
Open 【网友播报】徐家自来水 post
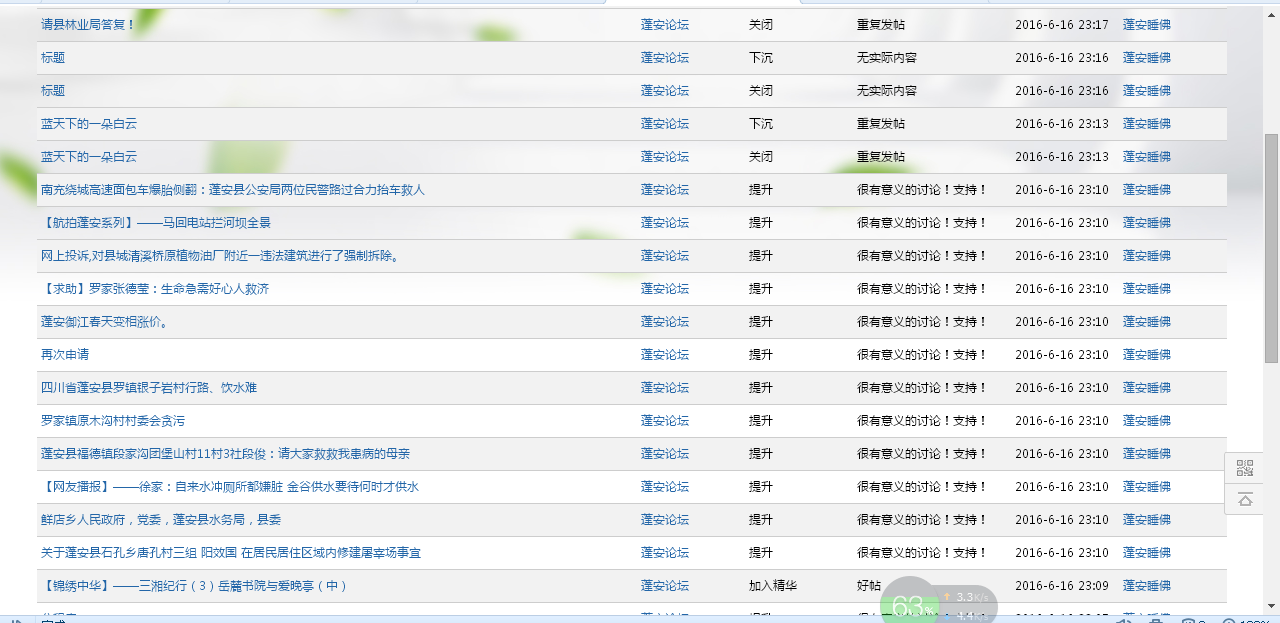pyautogui.click(x=229, y=487)
